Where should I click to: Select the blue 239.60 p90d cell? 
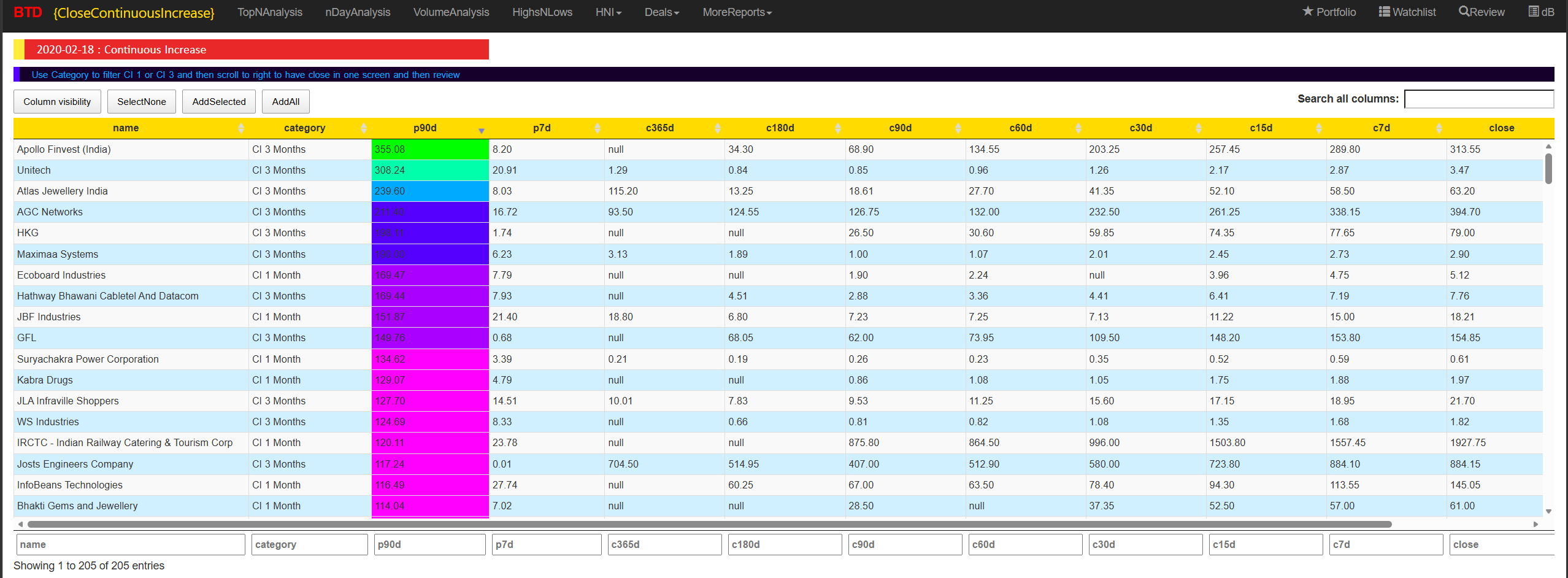coord(430,191)
